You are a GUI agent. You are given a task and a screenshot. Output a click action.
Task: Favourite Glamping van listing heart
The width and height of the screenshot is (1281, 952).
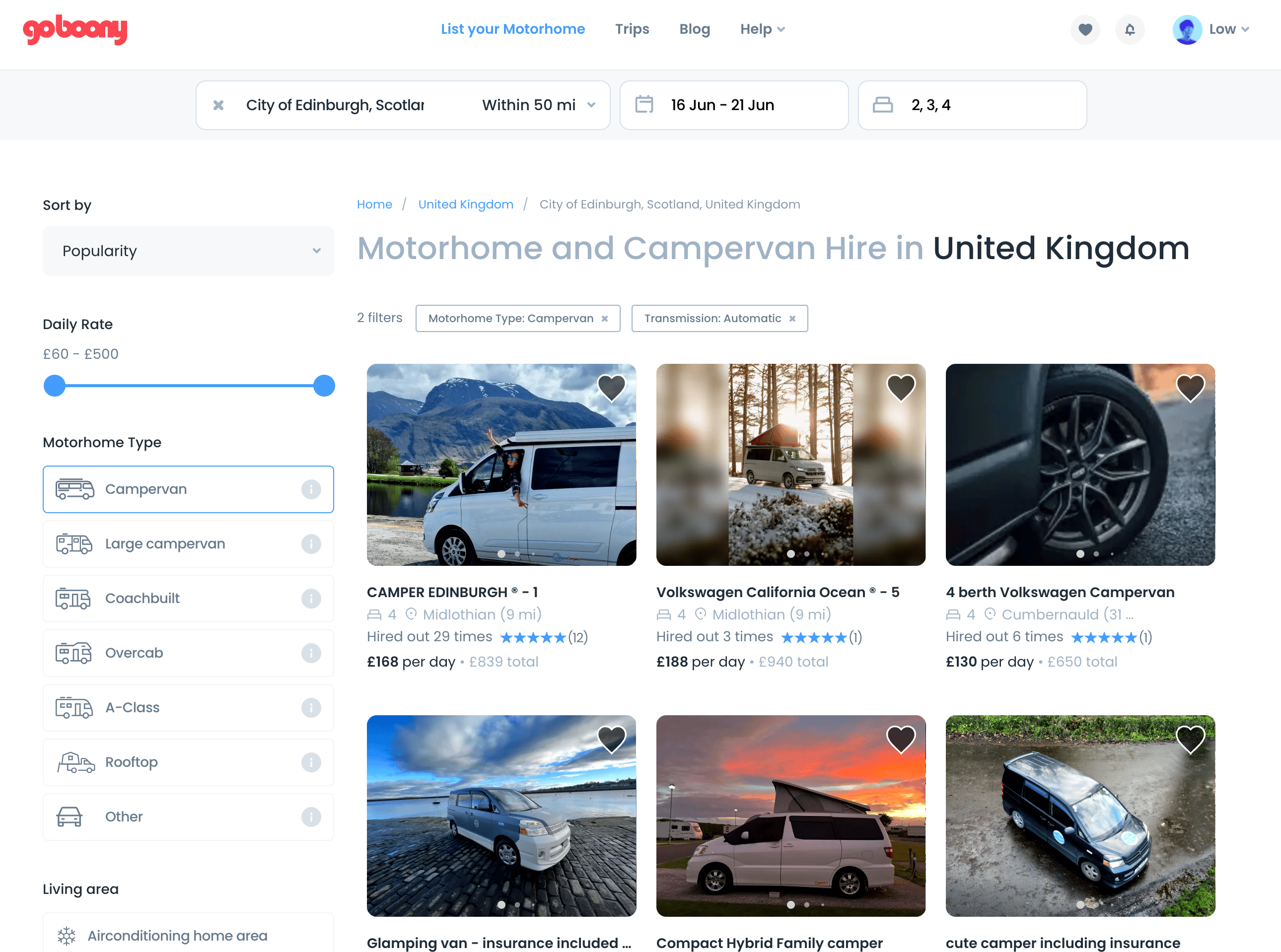(612, 740)
